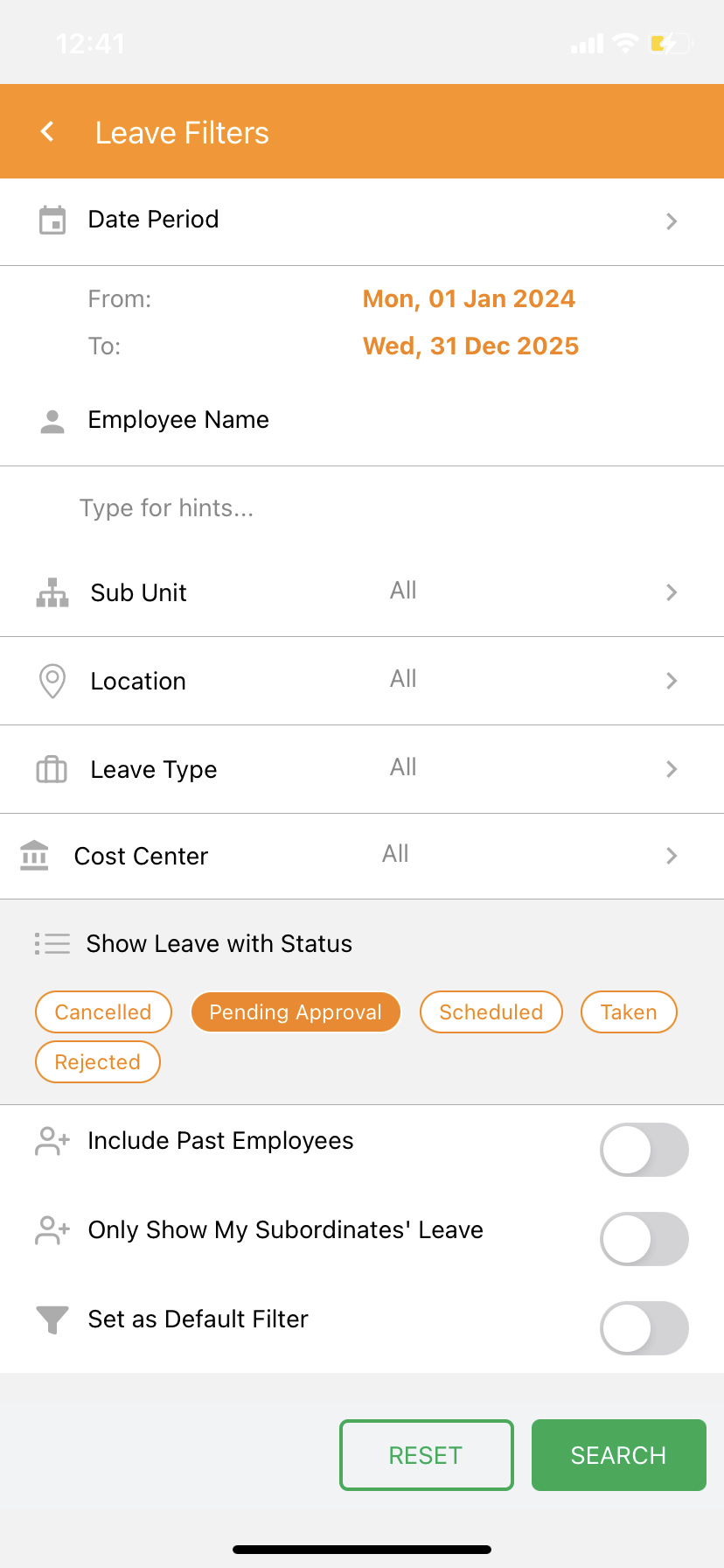Tap the Default Filter funnel icon

coord(52,1319)
